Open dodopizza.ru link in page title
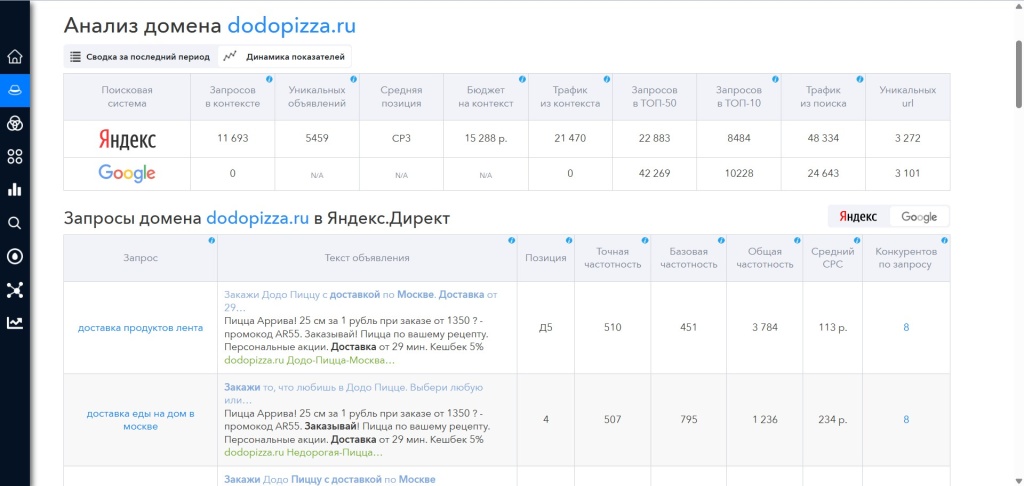This screenshot has width=1024, height=486. [291, 26]
